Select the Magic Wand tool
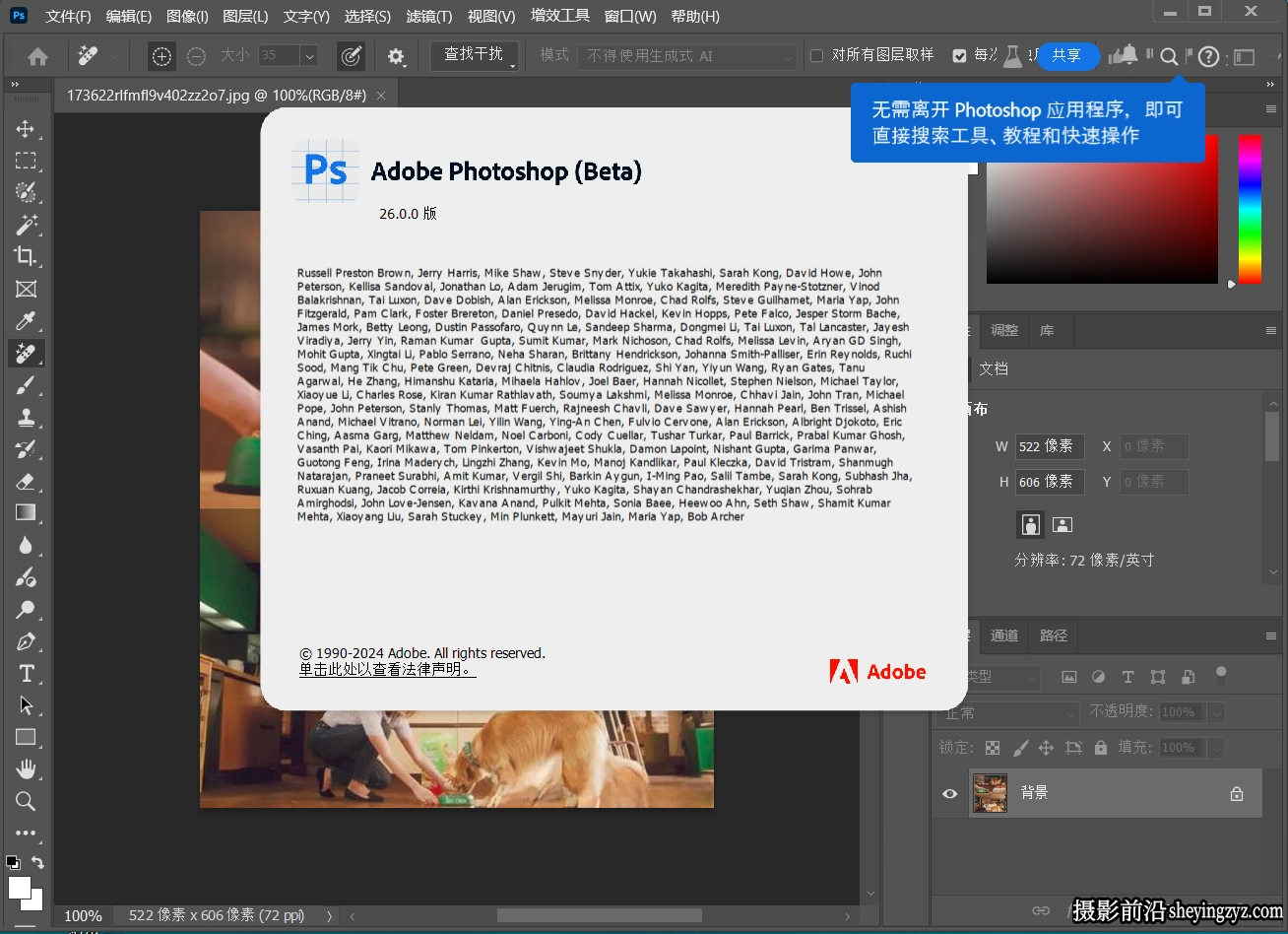Image resolution: width=1288 pixels, height=934 pixels. point(26,225)
